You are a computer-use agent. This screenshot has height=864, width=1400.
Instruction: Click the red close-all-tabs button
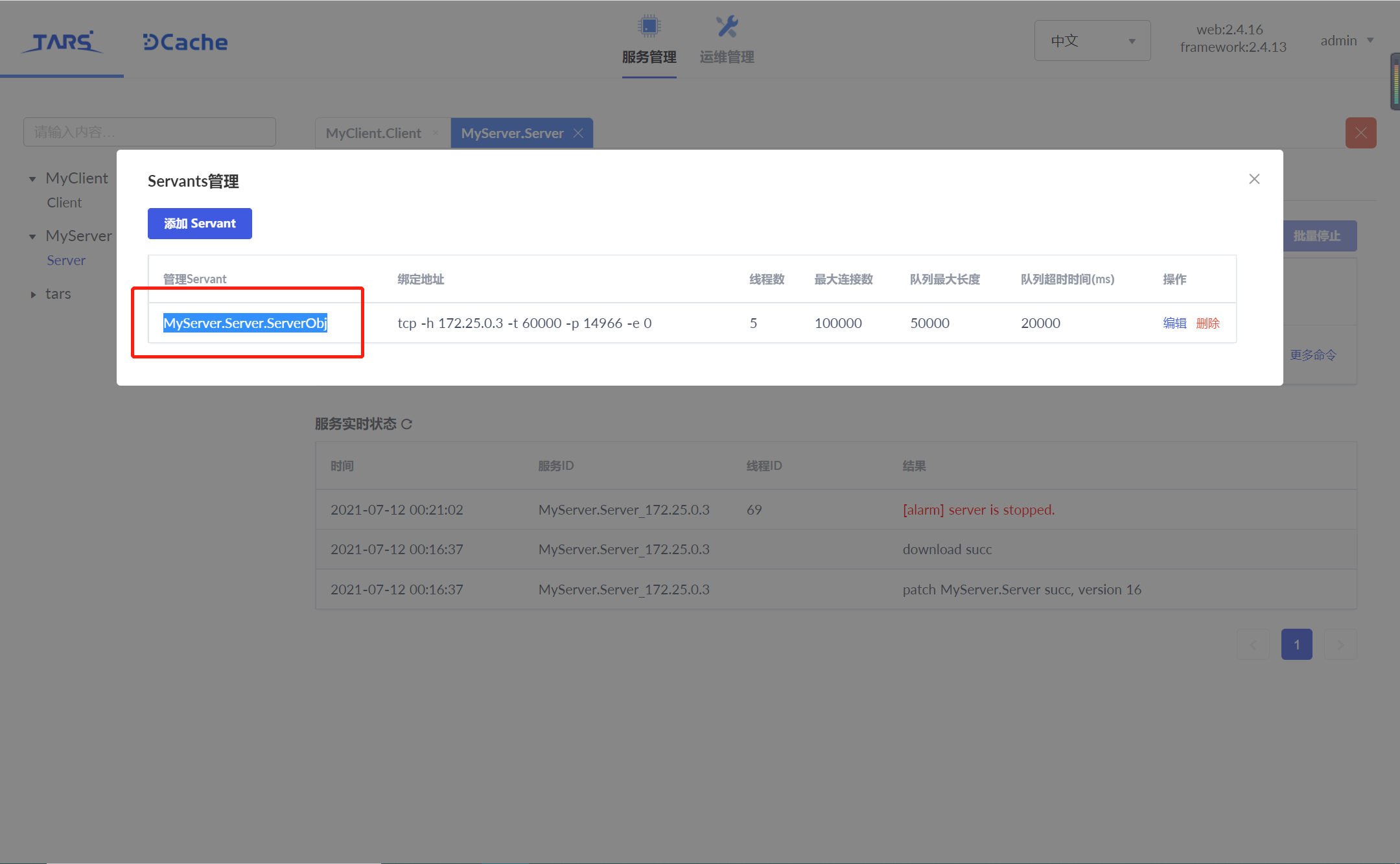[1360, 133]
